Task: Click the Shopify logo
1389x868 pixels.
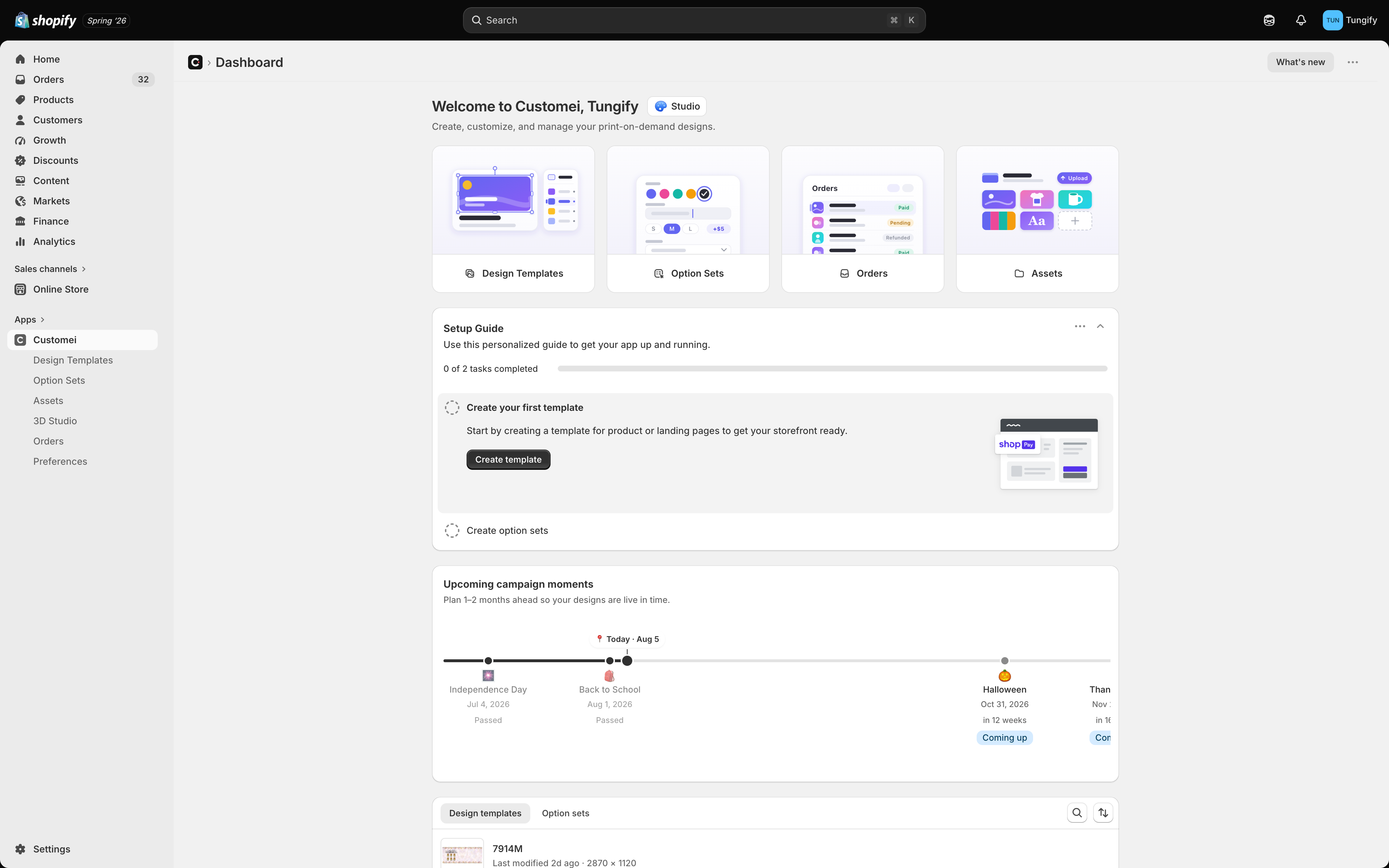Action: 45,20
